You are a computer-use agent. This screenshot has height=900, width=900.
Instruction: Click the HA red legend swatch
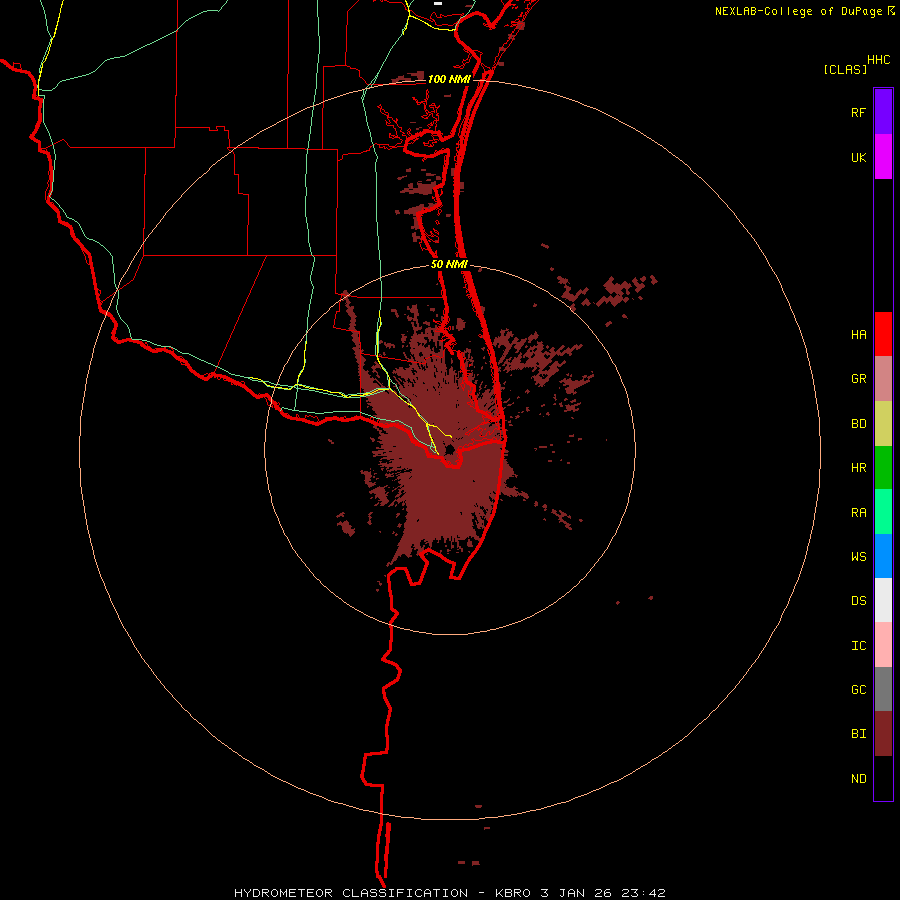tap(883, 334)
